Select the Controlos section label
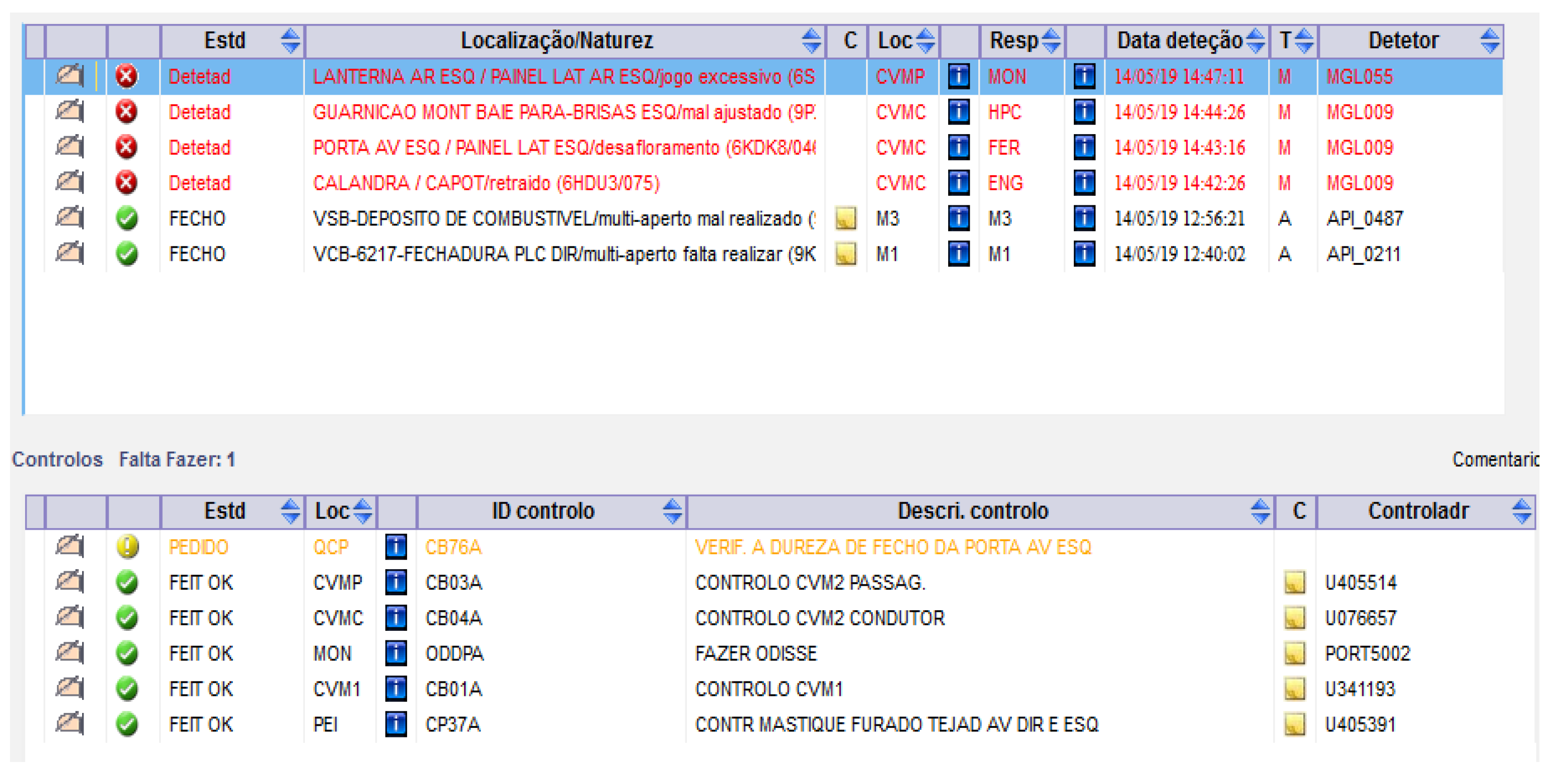The height and width of the screenshot is (784, 1558). 58,460
